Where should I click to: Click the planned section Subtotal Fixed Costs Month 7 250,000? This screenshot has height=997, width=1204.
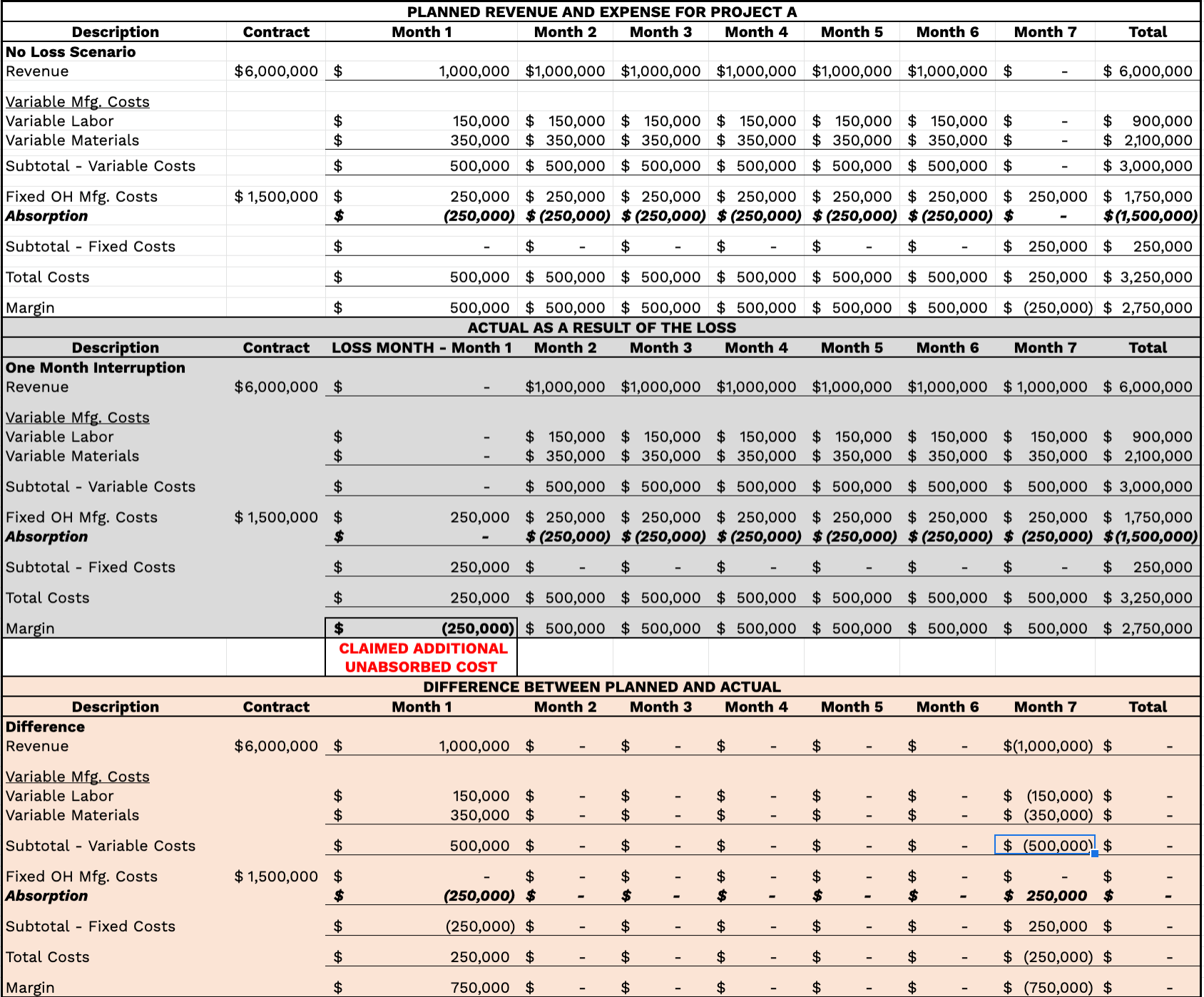[x=1045, y=247]
